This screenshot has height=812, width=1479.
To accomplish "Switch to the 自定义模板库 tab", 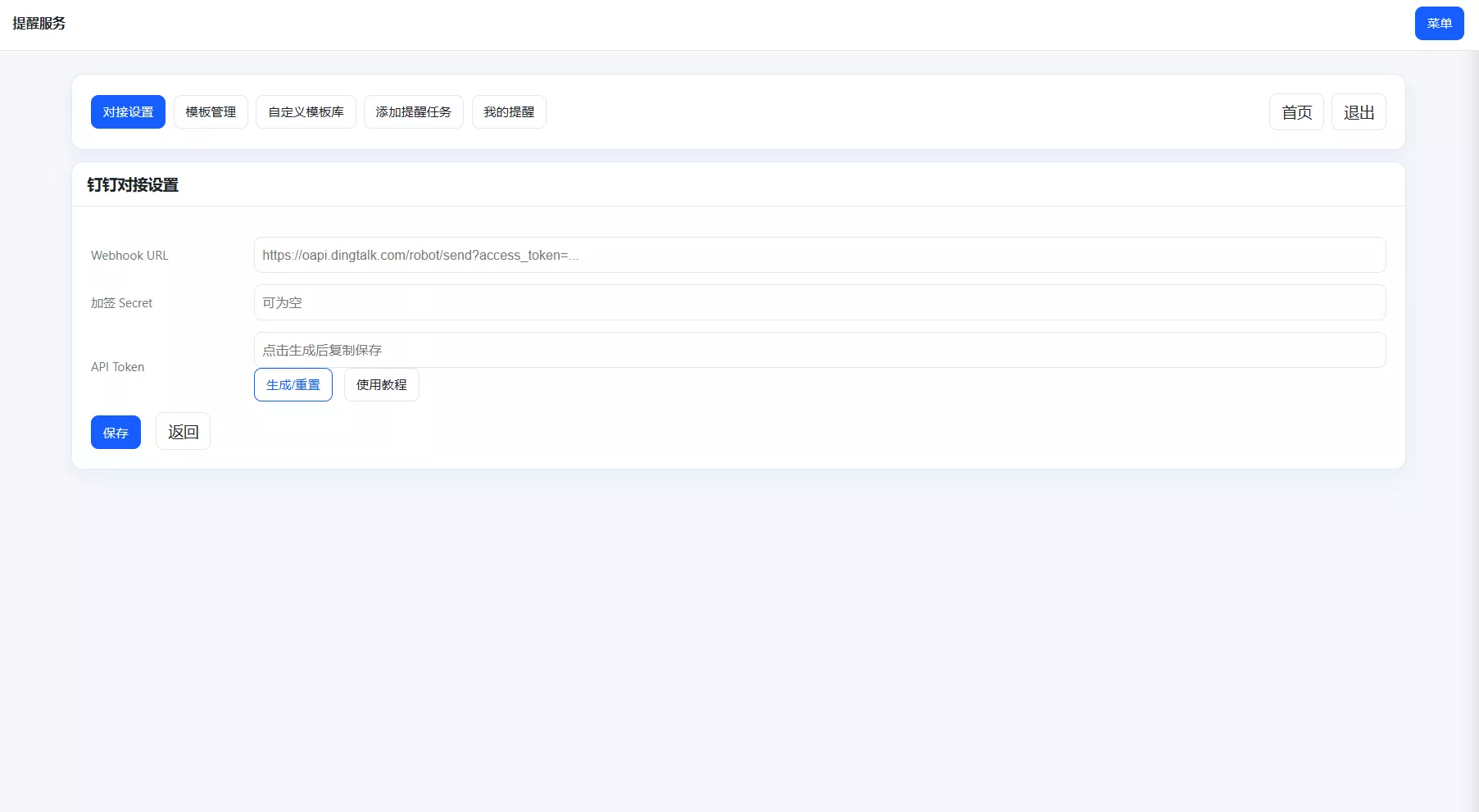I will (x=305, y=111).
